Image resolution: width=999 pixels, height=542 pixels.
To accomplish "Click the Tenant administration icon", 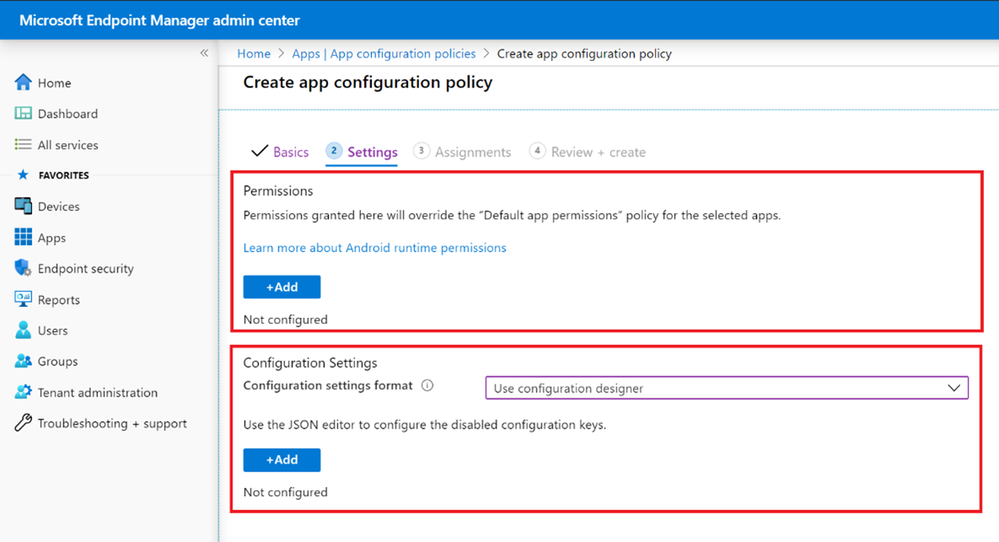I will (x=23, y=392).
